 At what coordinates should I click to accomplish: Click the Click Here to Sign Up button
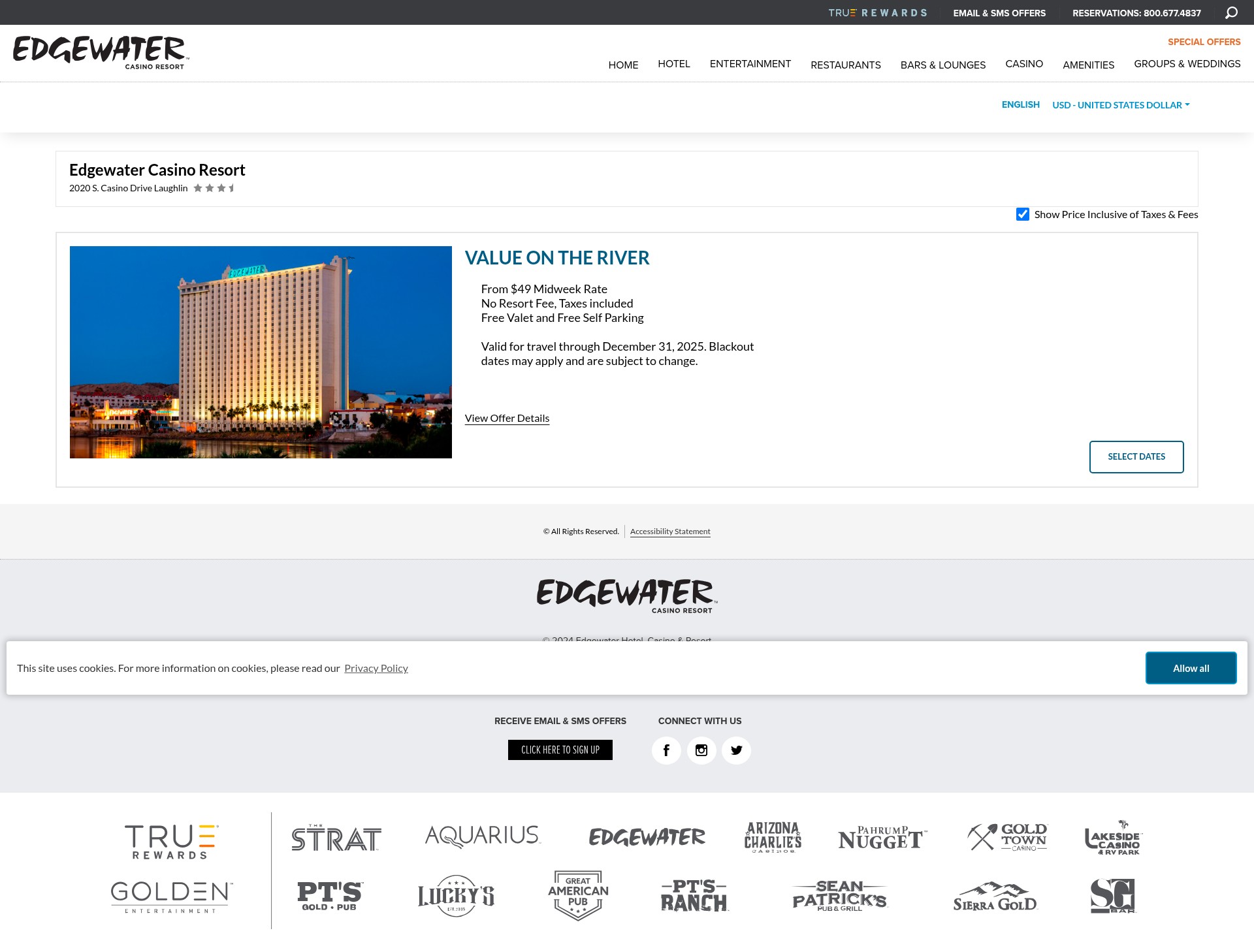(560, 750)
